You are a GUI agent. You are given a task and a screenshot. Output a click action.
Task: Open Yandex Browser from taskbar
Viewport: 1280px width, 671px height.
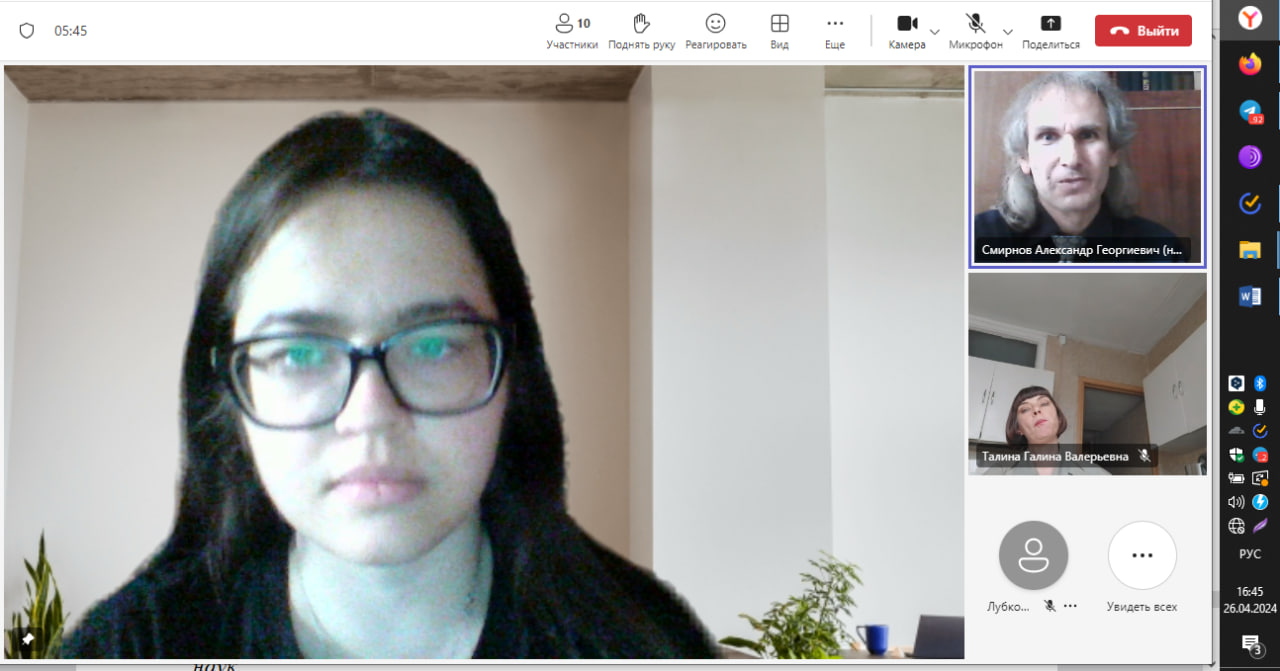1250,18
